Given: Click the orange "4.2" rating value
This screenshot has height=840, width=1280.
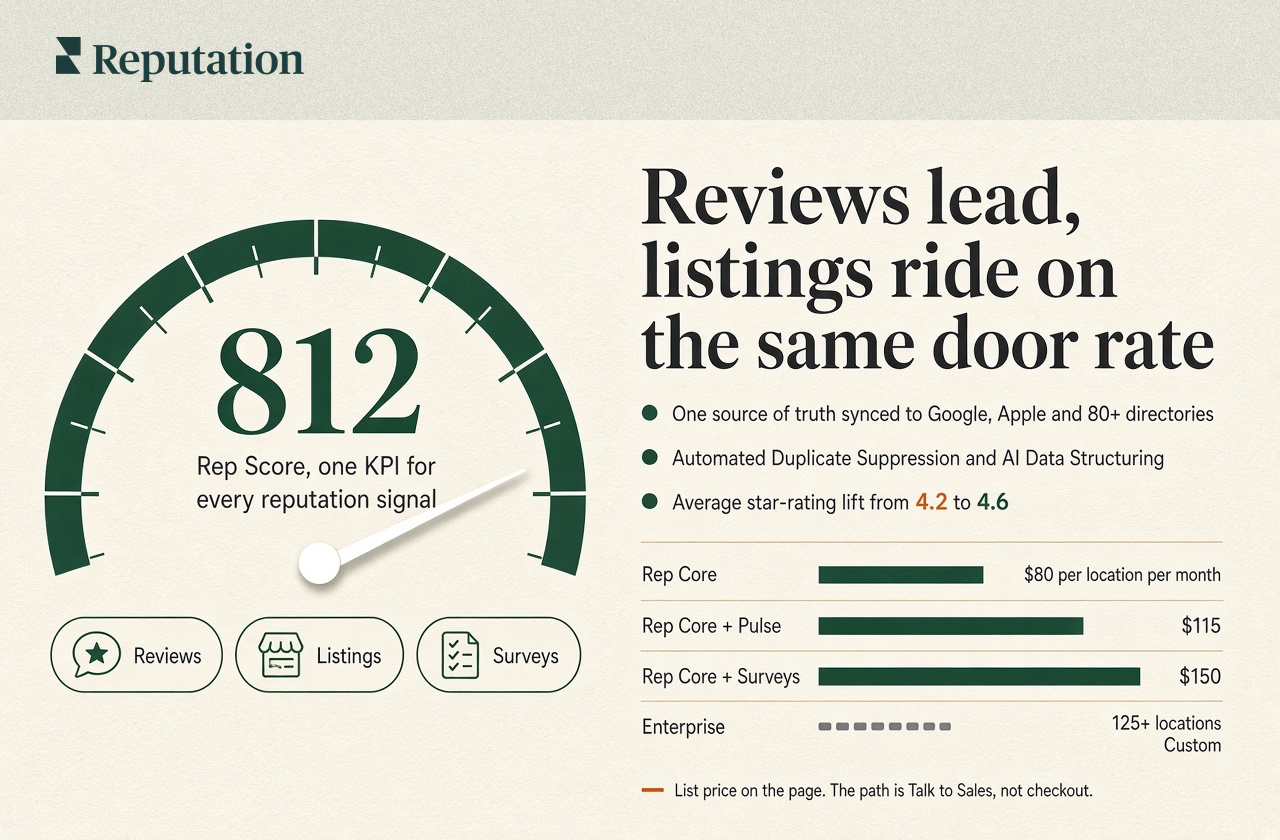Looking at the screenshot, I should [931, 503].
